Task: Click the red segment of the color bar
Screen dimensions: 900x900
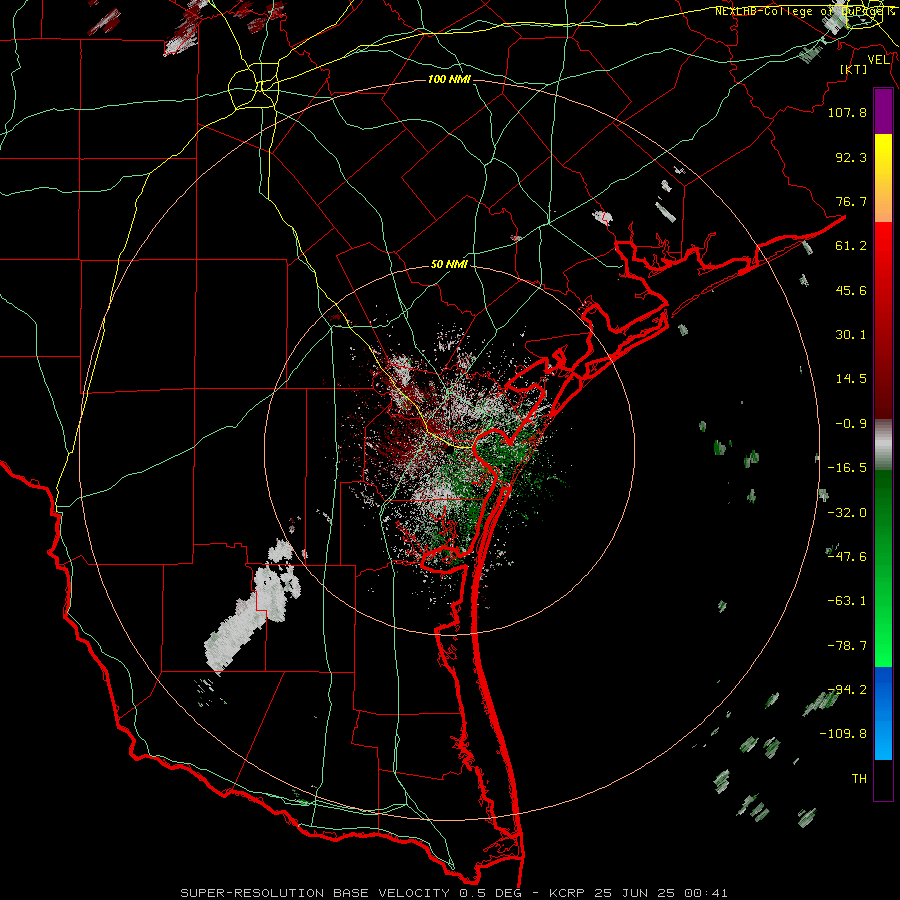Action: coord(883,319)
